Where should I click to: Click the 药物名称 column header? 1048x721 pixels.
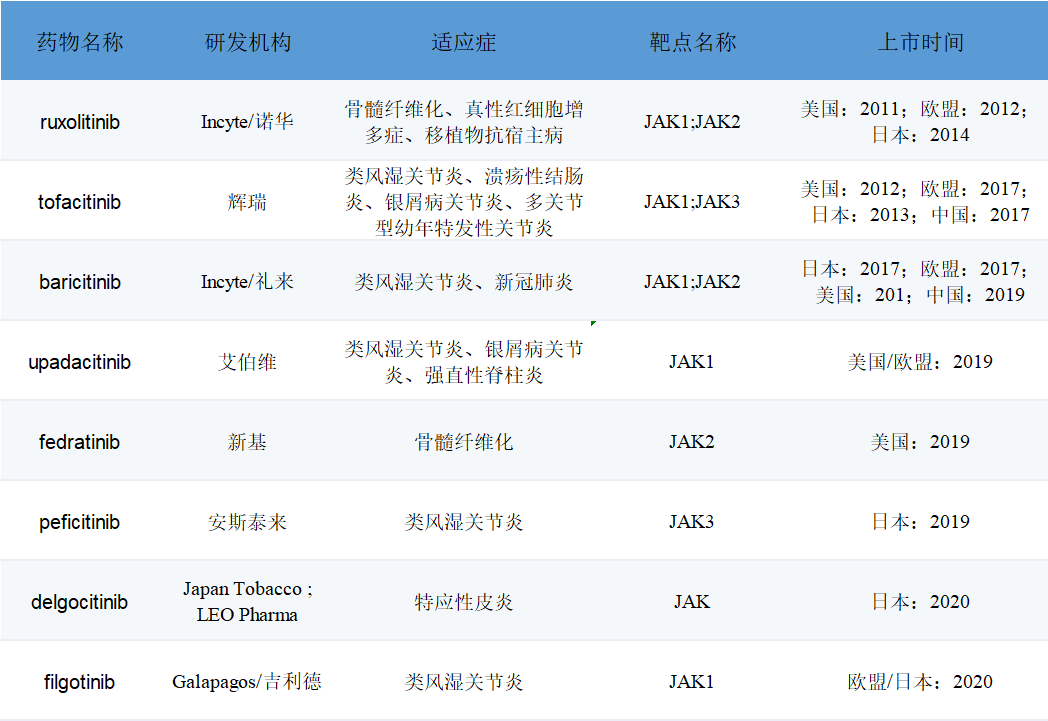80,42
